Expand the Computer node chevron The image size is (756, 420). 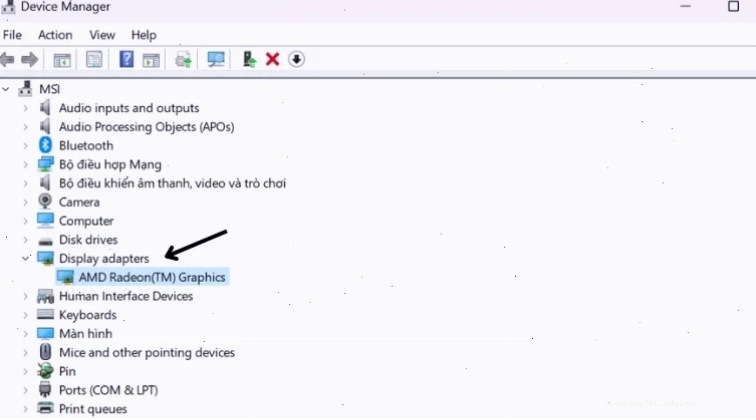coord(25,221)
